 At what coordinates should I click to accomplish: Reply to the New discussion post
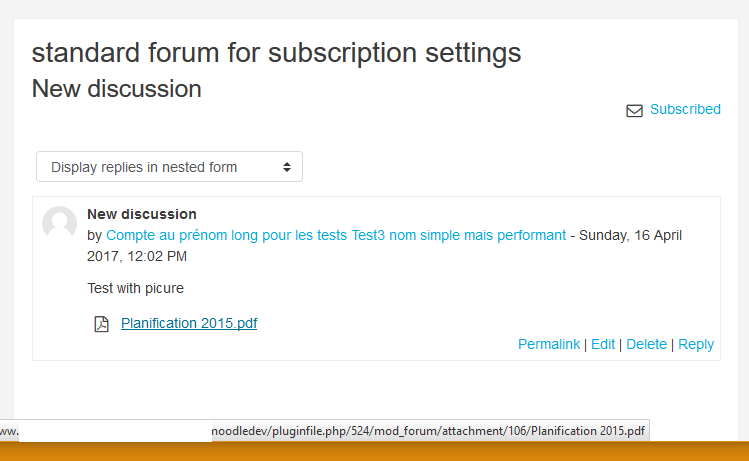(696, 344)
